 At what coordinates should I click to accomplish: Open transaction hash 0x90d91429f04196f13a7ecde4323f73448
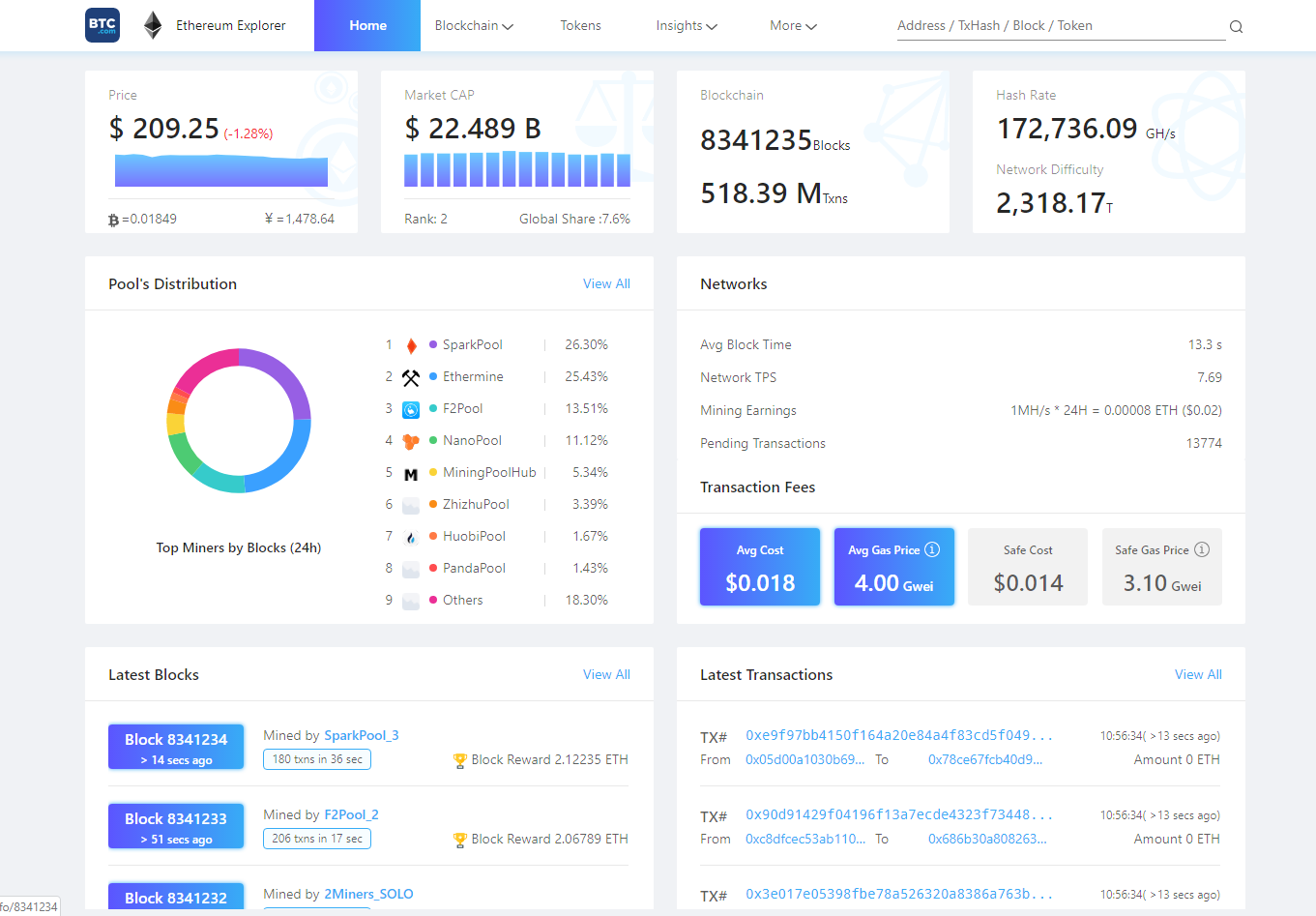(899, 814)
